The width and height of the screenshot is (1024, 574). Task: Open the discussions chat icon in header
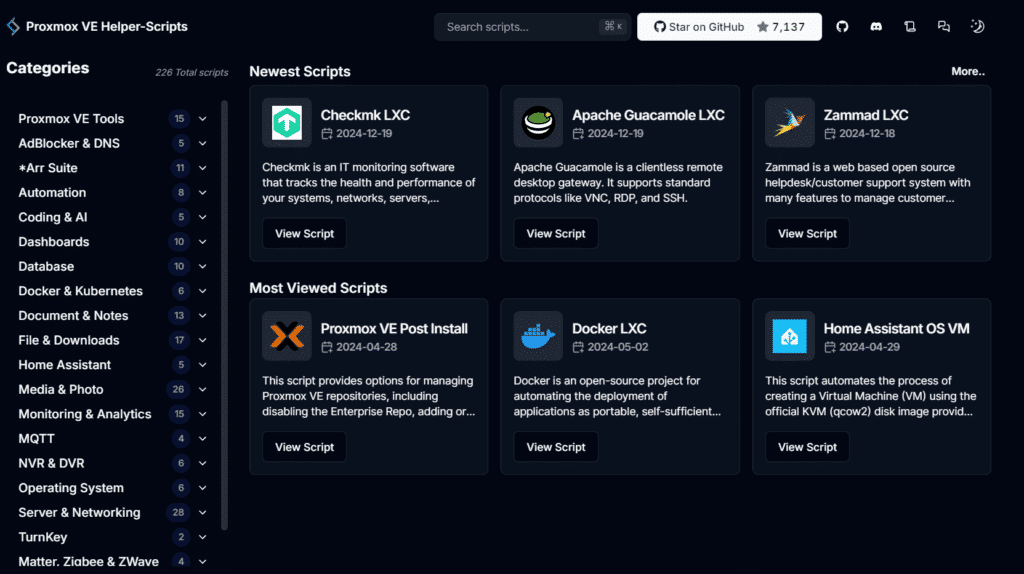click(944, 27)
